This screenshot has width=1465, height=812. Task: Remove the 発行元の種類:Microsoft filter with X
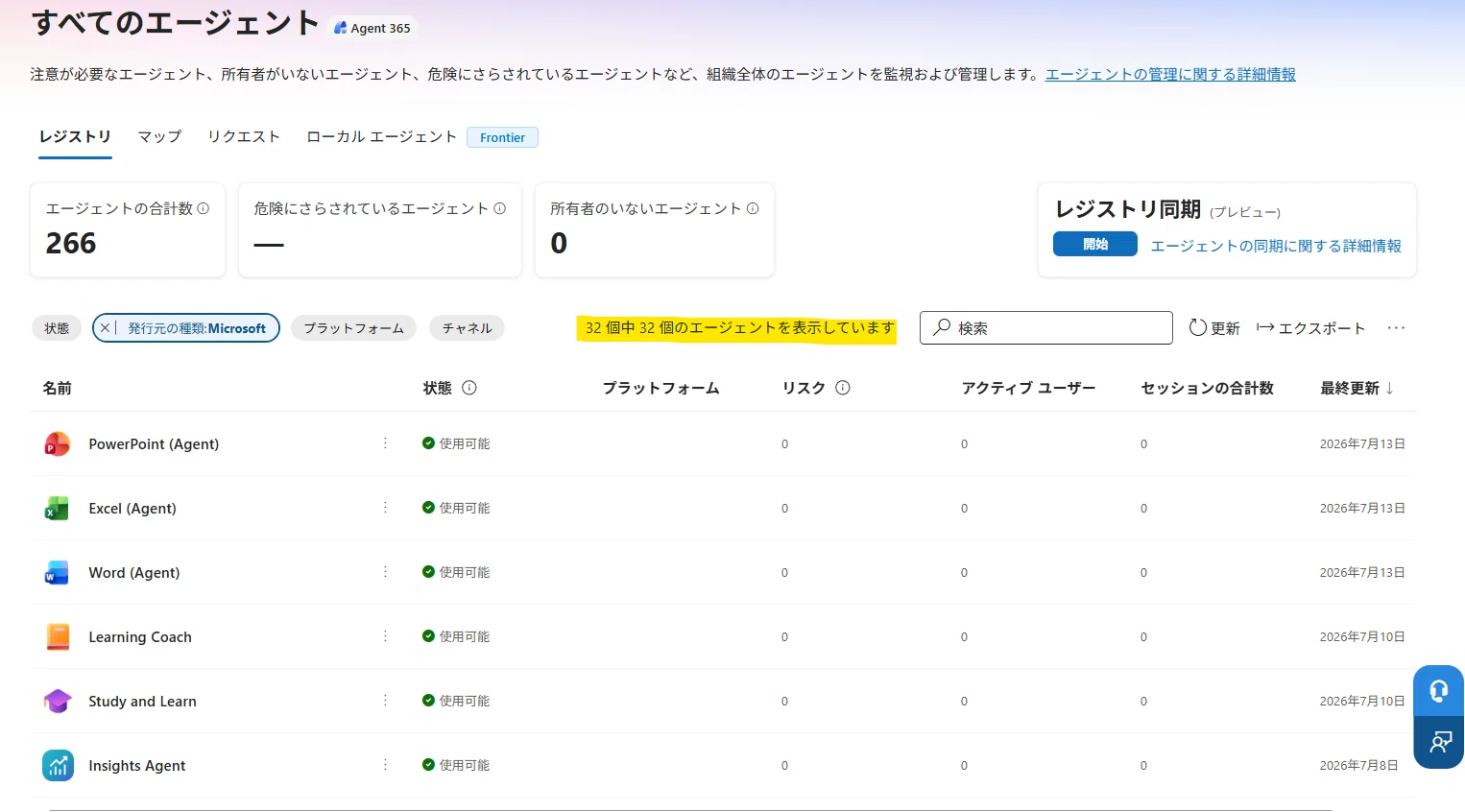pyautogui.click(x=106, y=328)
